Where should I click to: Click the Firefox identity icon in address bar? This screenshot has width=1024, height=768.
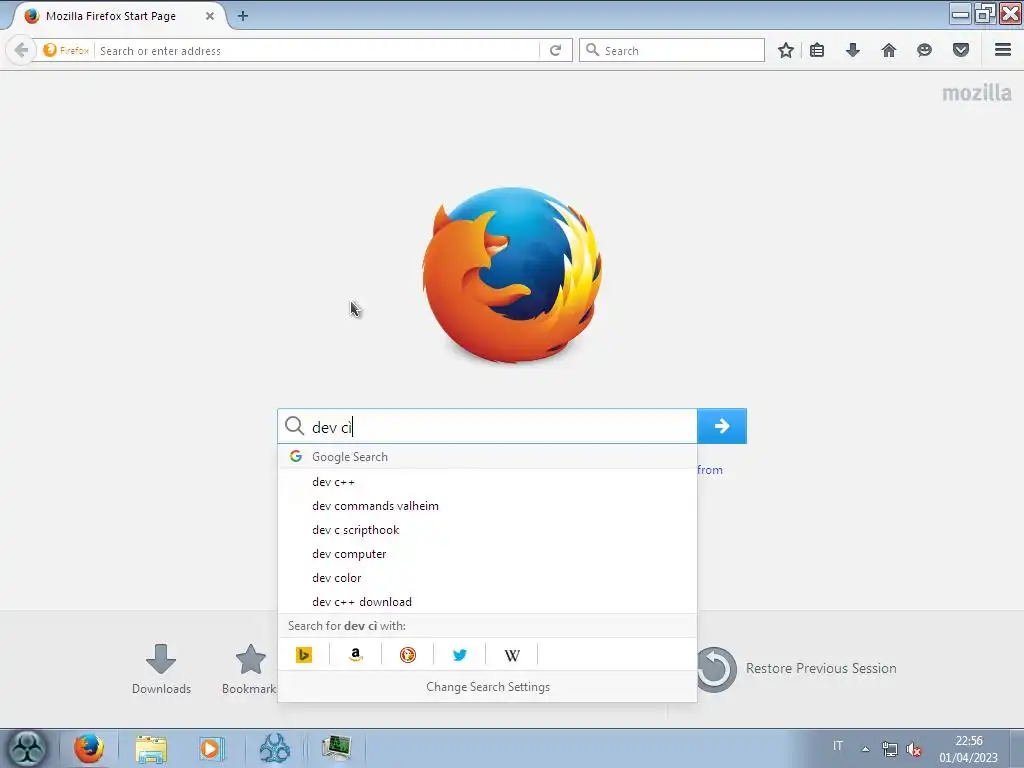point(66,50)
